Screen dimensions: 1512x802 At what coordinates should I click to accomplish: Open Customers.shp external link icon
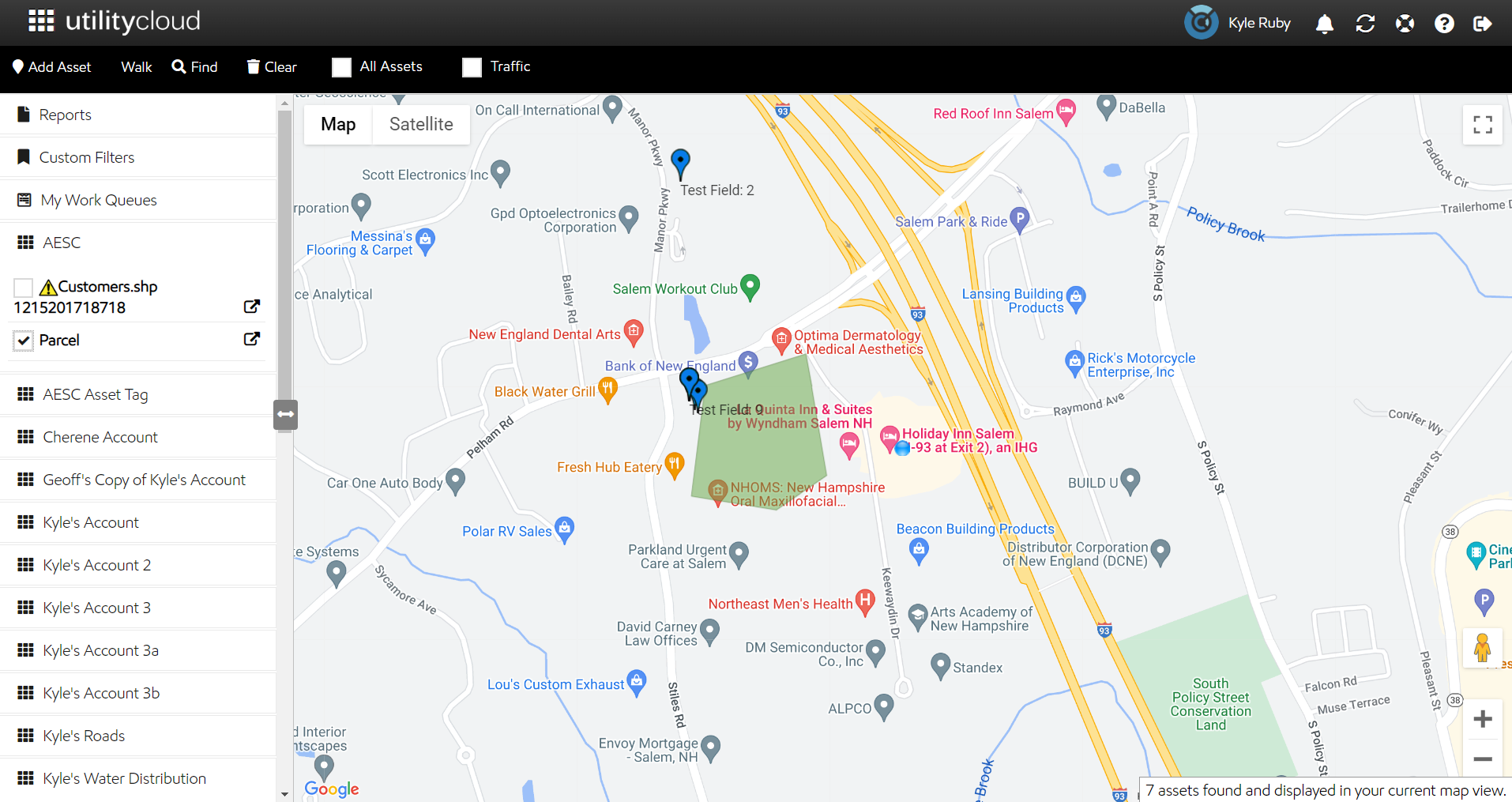click(251, 307)
